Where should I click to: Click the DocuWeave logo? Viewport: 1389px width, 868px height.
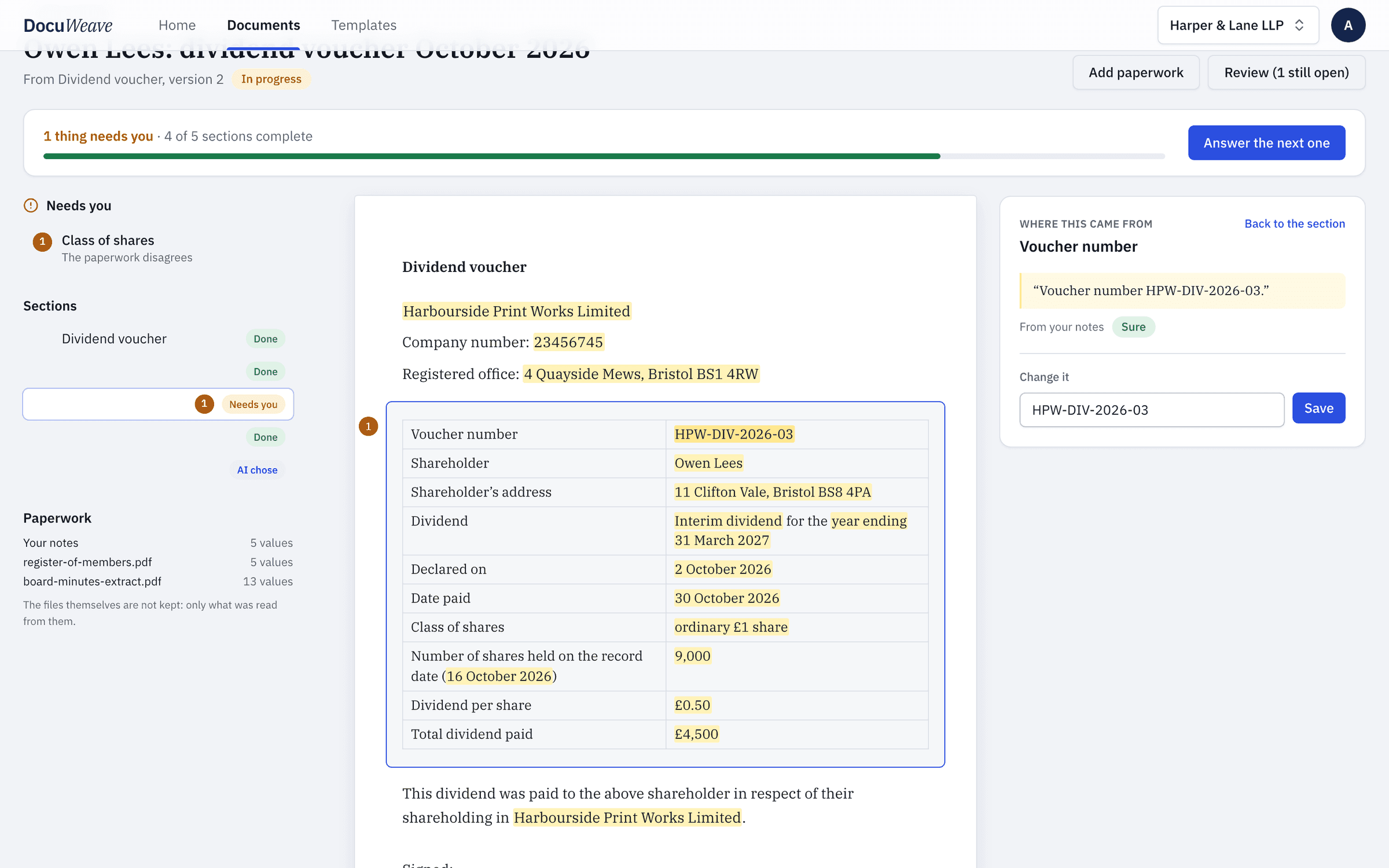[x=68, y=25]
